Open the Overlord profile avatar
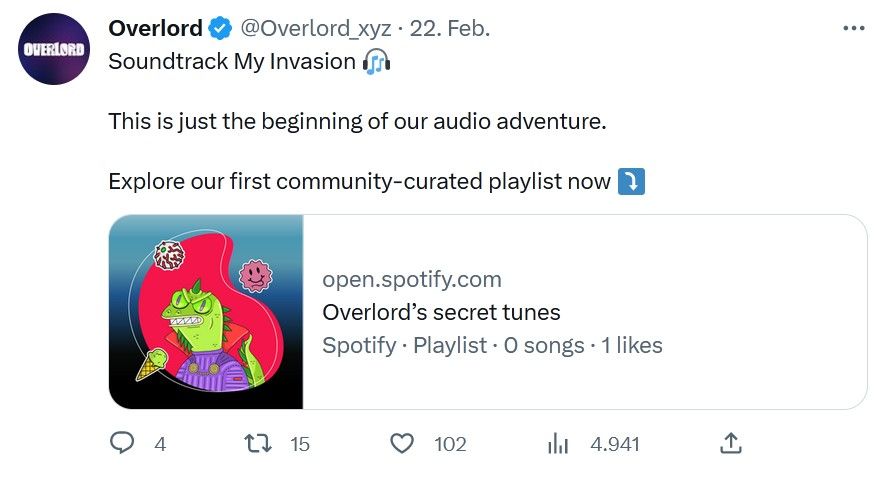883x484 pixels. (x=54, y=49)
